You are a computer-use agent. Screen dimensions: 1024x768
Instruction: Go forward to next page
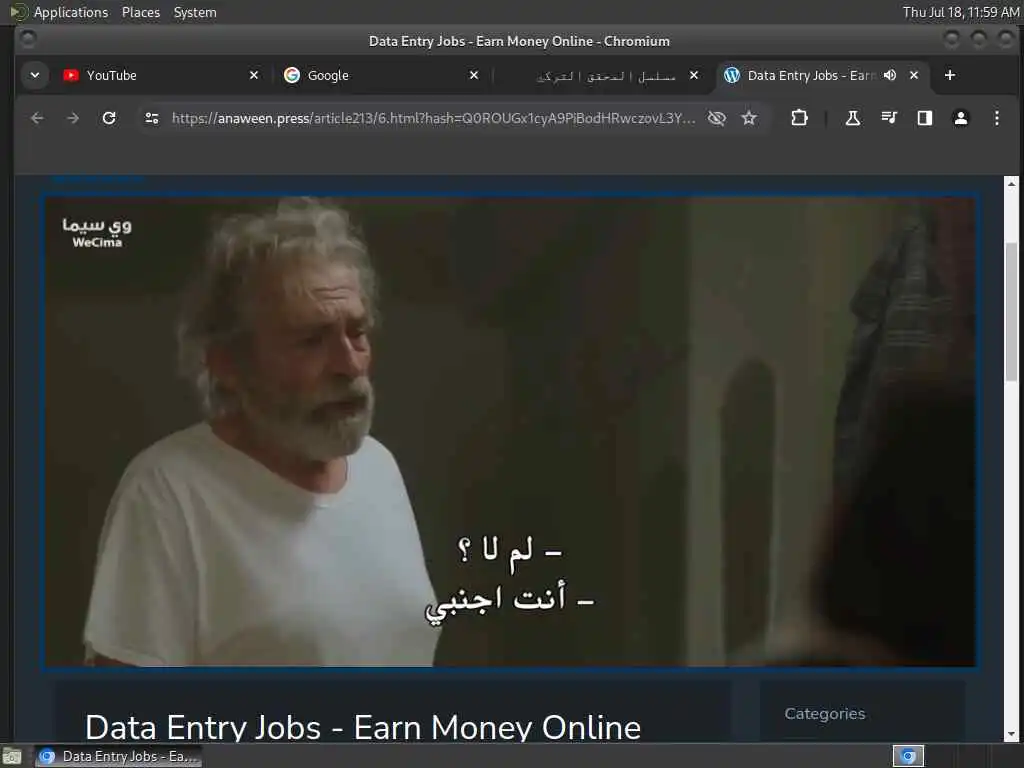click(x=73, y=118)
